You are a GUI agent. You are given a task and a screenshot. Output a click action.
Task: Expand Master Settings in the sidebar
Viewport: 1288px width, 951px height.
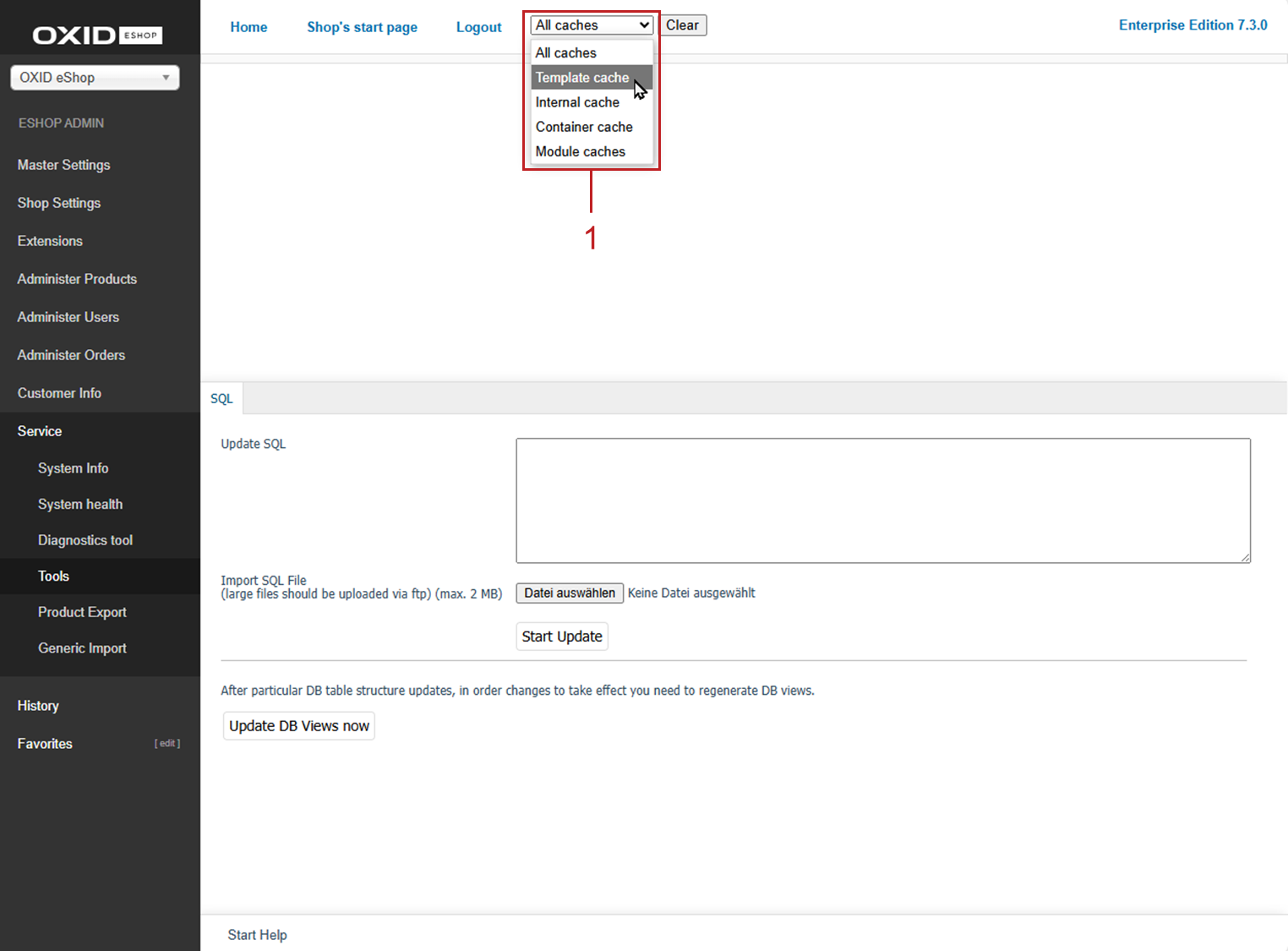(64, 165)
